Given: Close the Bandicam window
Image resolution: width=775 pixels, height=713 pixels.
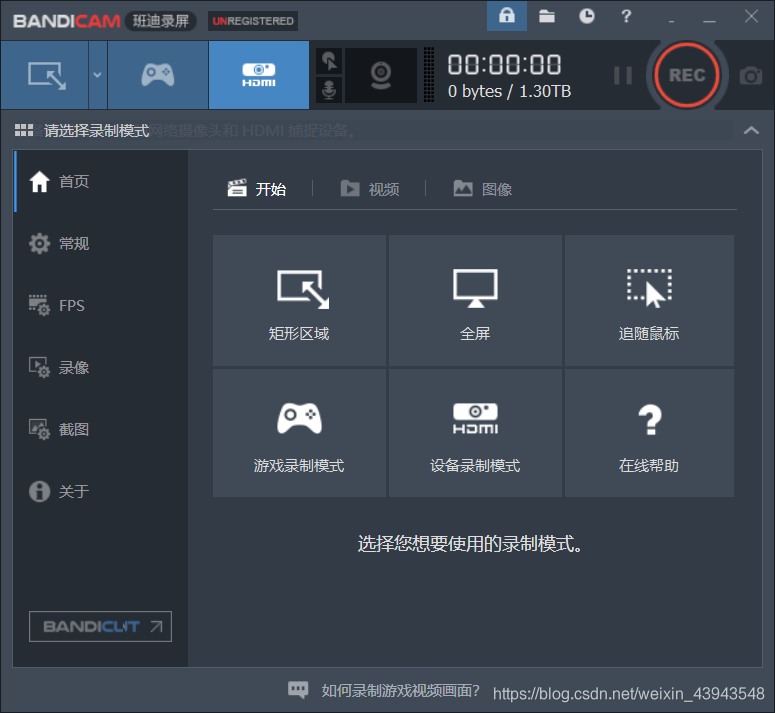Looking at the screenshot, I should 751,16.
